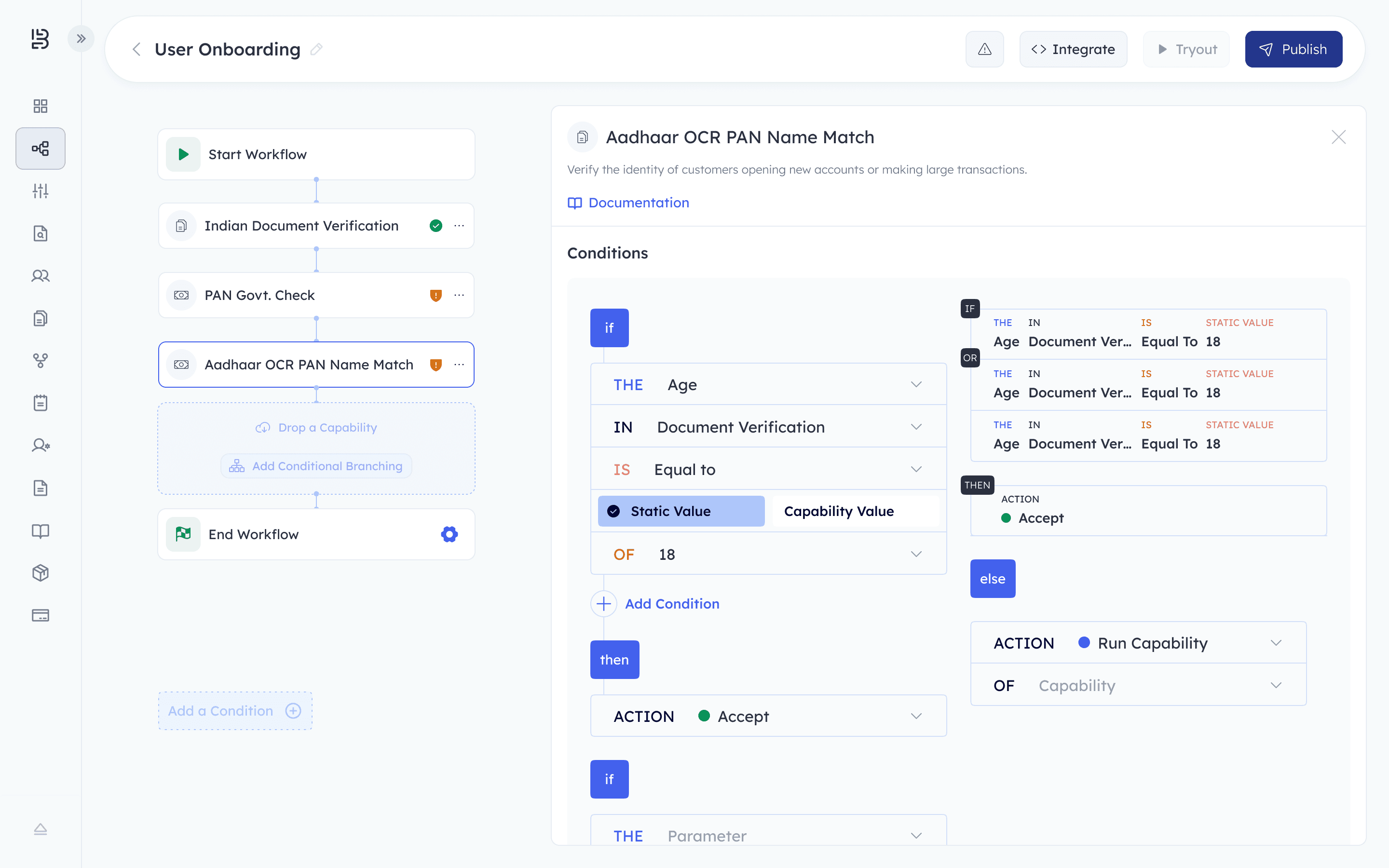The image size is (1389, 868).
Task: Click the warning triangle icon in header
Action: 984,49
